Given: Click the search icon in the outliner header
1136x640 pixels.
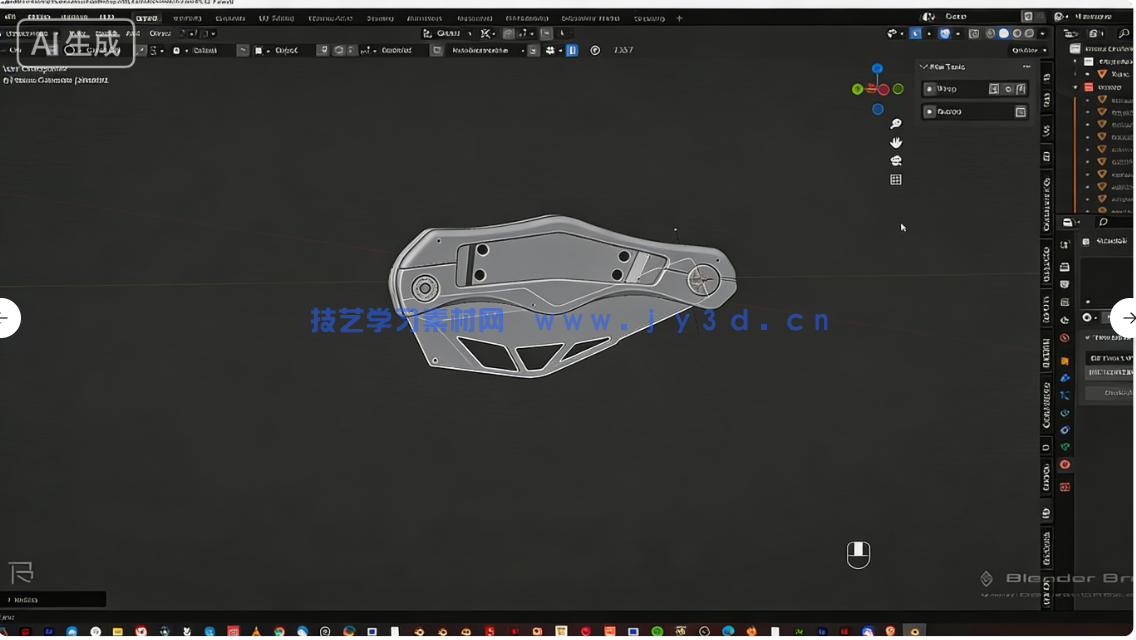Looking at the screenshot, I should pos(1123,34).
